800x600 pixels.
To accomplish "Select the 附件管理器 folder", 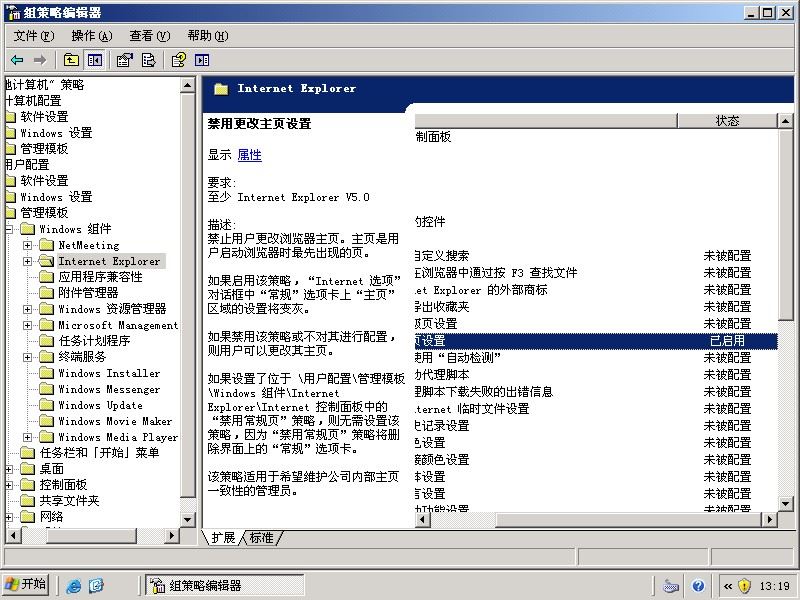I will click(79, 293).
